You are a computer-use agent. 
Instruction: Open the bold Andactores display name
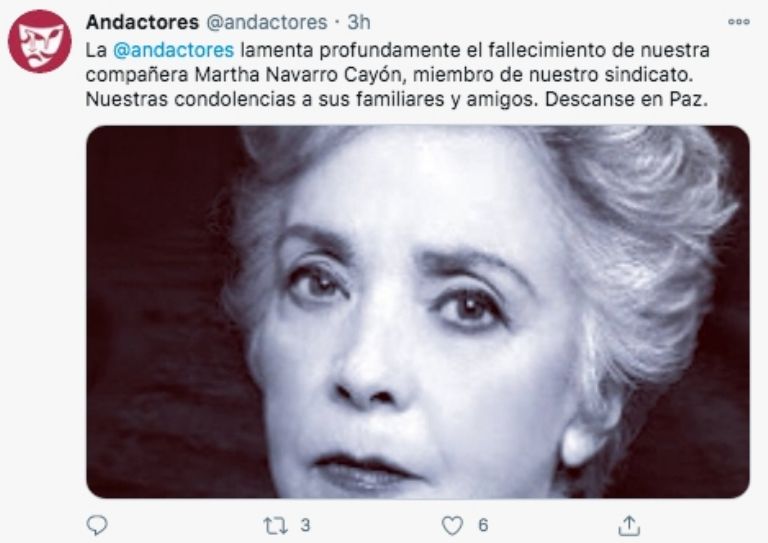(143, 22)
